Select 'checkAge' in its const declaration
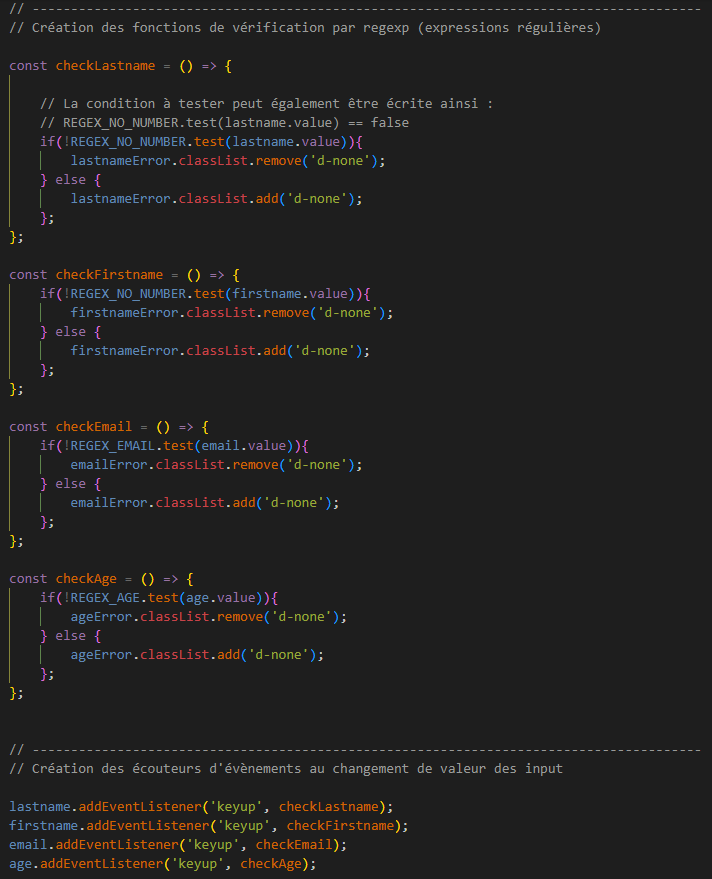 tap(86, 579)
